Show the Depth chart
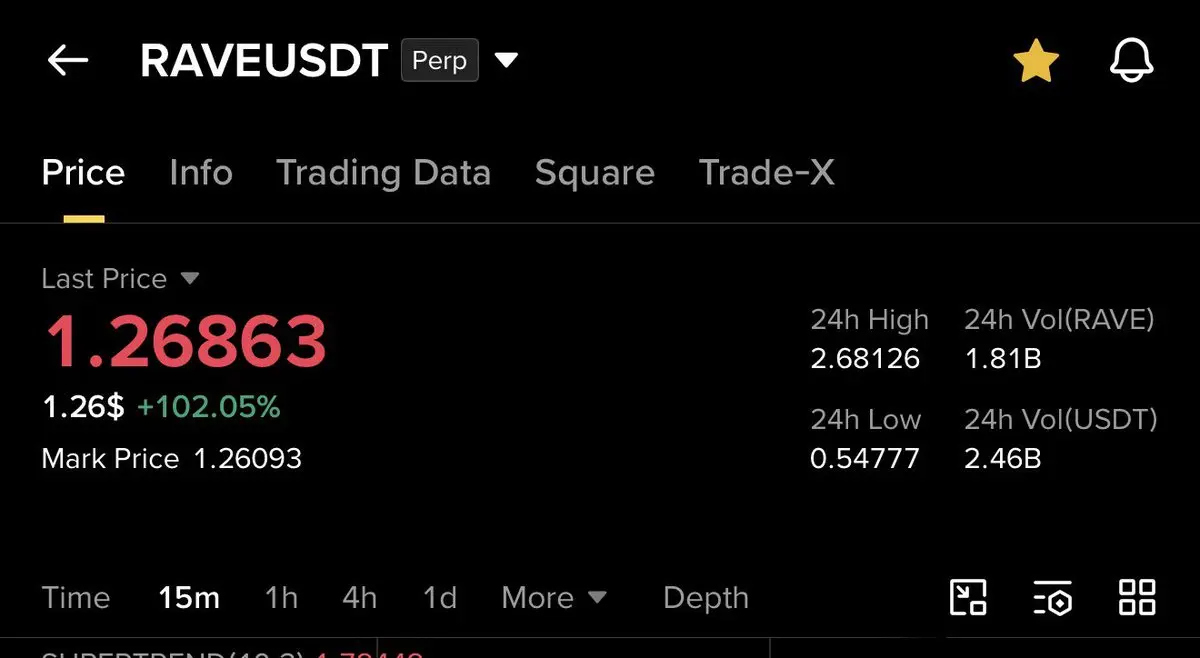 [x=706, y=598]
